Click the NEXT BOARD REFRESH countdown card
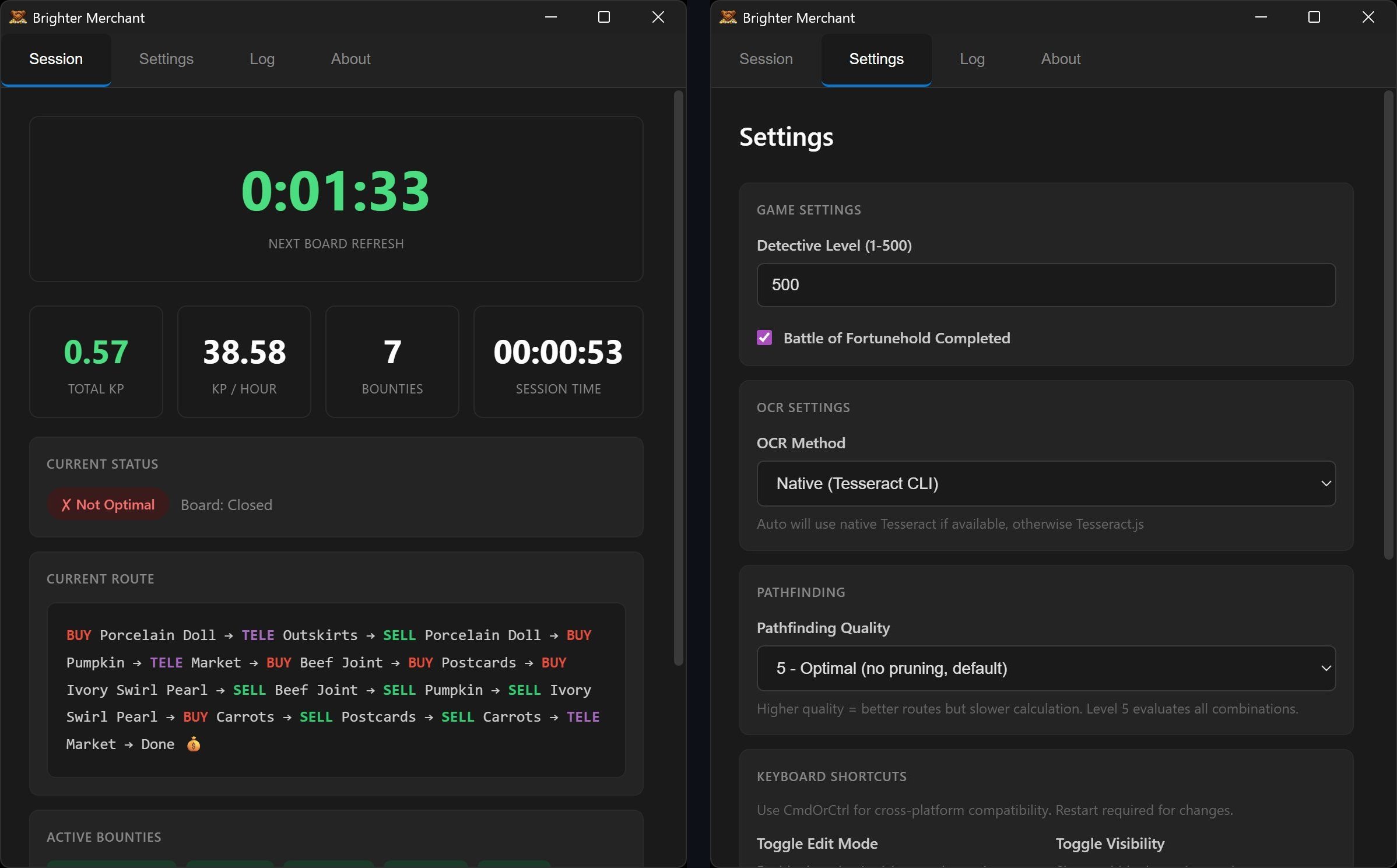This screenshot has width=1397, height=868. pyautogui.click(x=336, y=199)
